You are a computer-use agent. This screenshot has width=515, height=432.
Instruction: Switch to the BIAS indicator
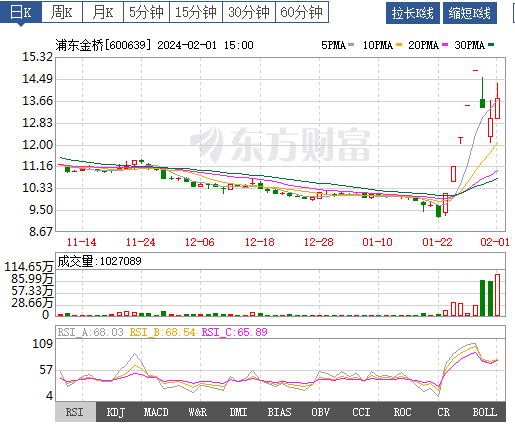(x=279, y=412)
